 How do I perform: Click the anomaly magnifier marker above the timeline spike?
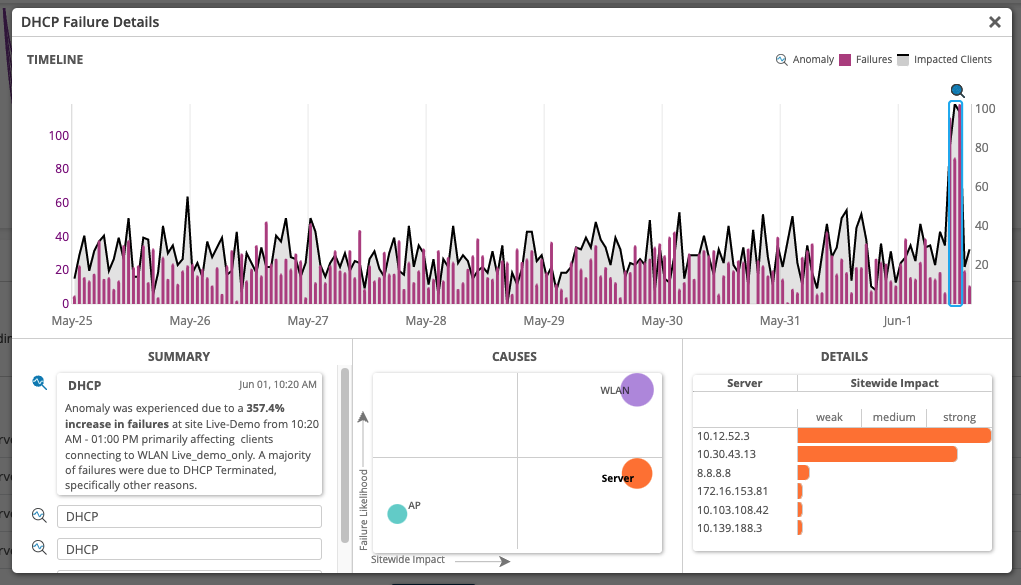(957, 91)
